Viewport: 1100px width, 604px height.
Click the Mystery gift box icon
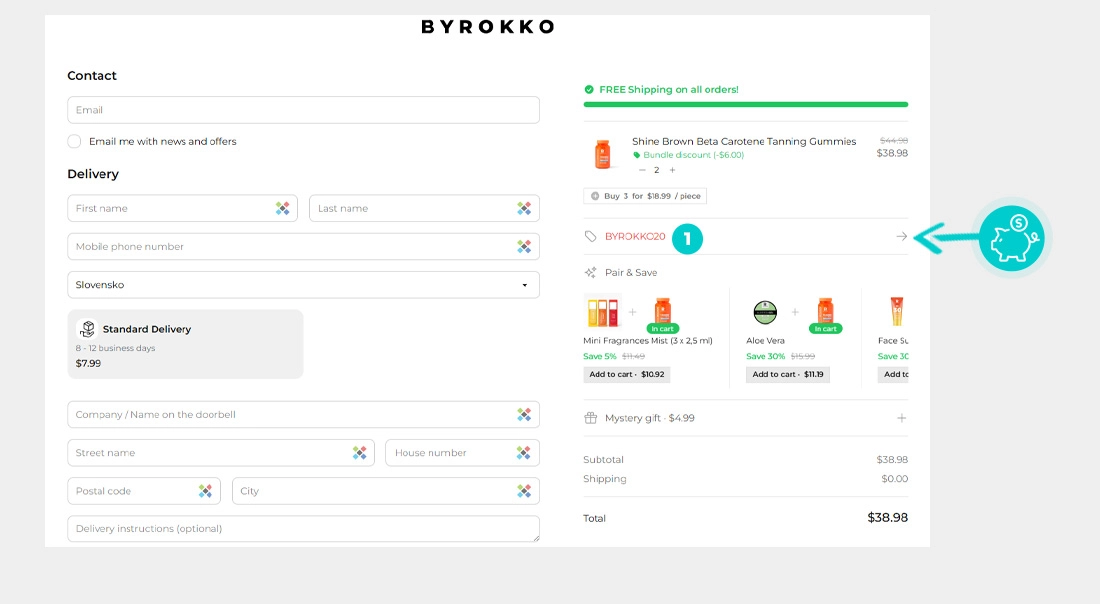(591, 418)
